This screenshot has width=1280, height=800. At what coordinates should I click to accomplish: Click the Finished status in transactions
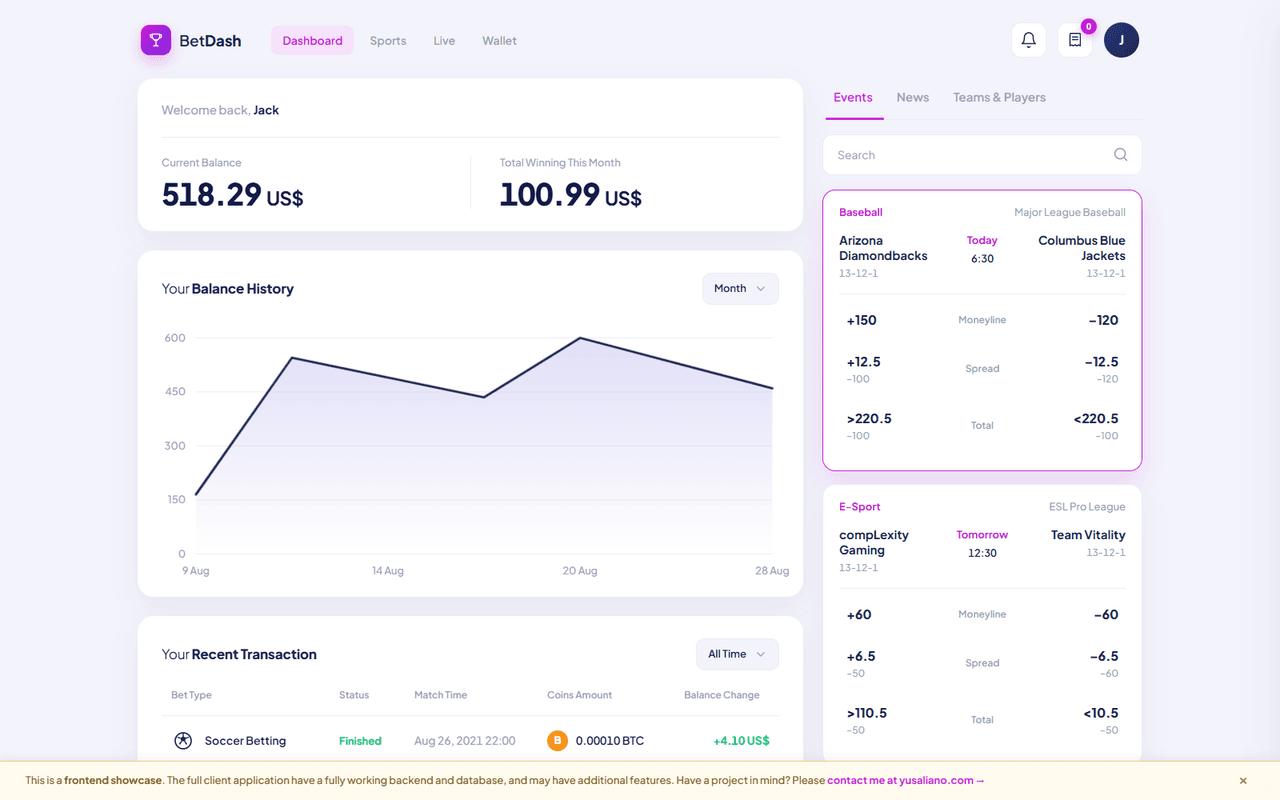click(x=360, y=741)
